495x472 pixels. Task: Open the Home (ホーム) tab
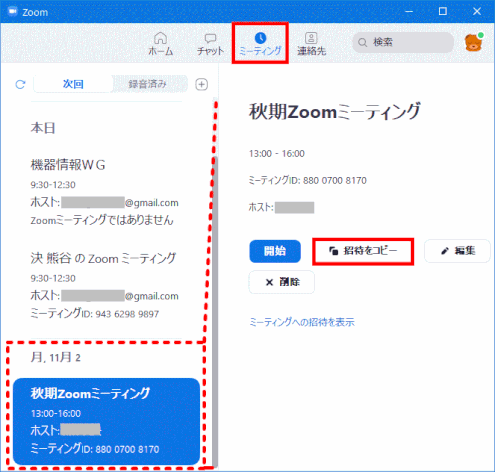coord(160,44)
